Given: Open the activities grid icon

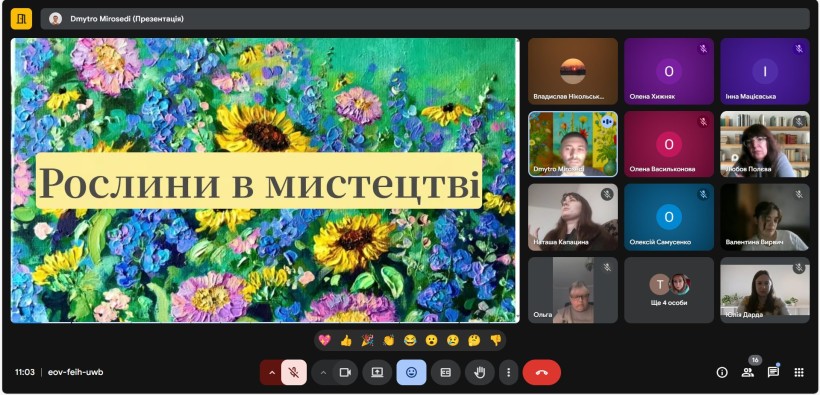Looking at the screenshot, I should tap(799, 373).
